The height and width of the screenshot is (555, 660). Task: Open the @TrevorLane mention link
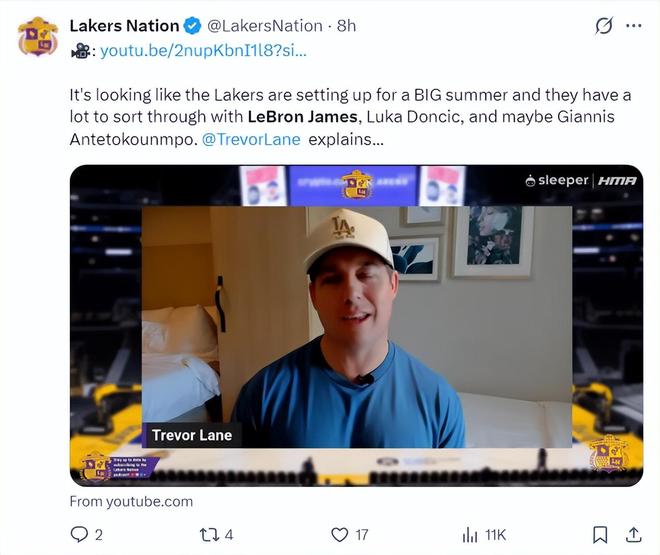251,139
